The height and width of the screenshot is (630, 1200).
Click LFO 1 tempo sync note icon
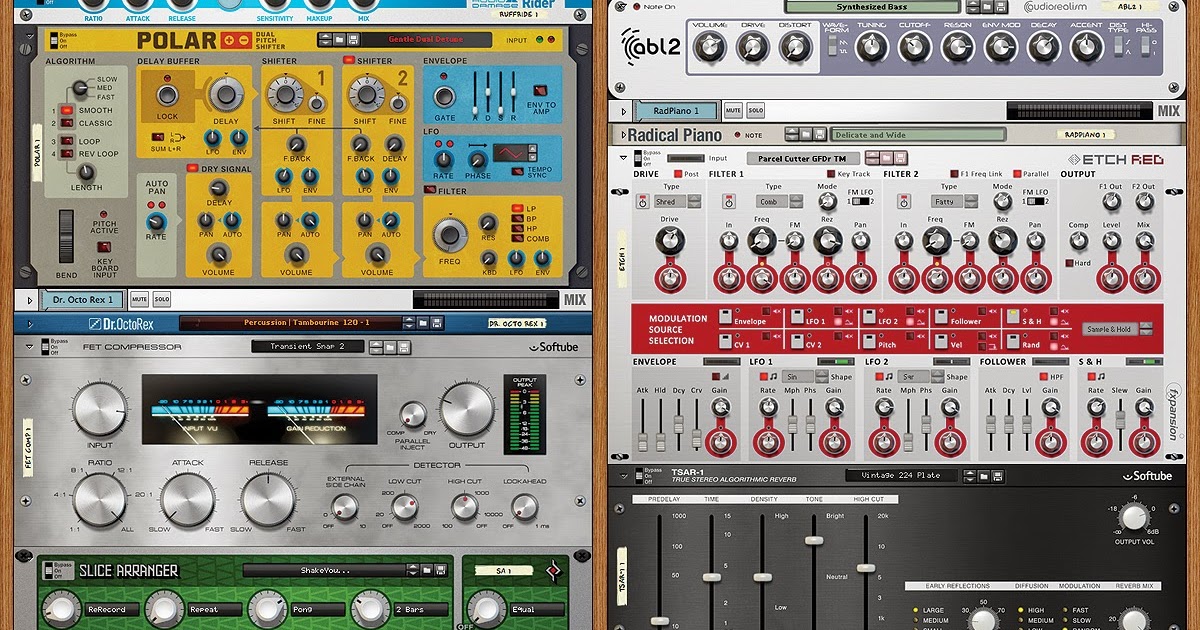point(773,376)
